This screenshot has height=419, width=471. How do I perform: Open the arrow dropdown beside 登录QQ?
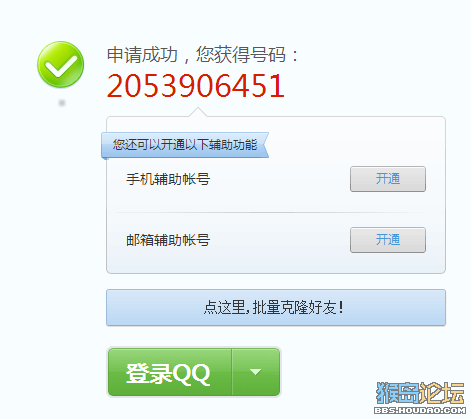[x=256, y=372]
